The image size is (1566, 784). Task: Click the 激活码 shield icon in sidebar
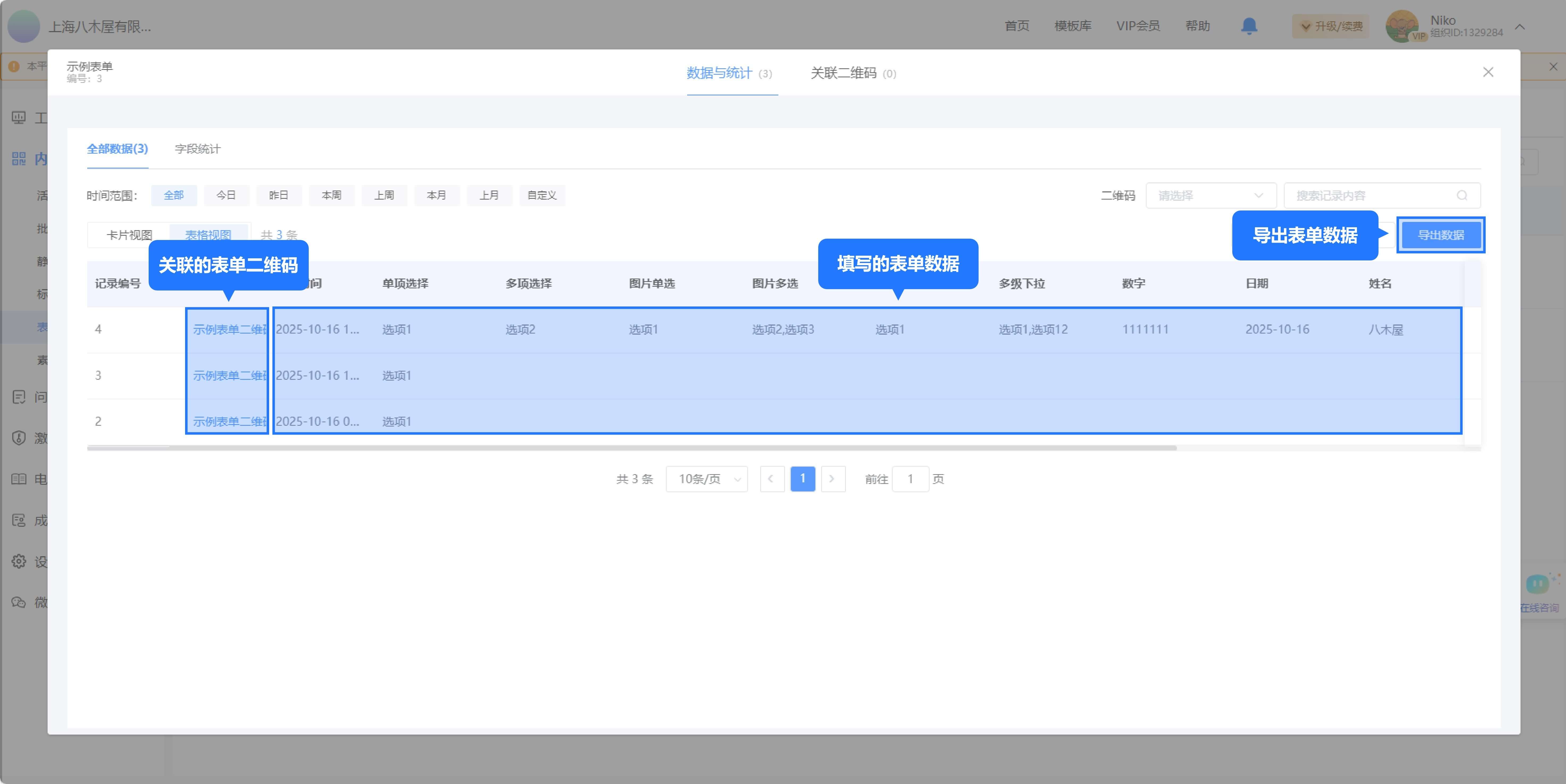coord(18,438)
